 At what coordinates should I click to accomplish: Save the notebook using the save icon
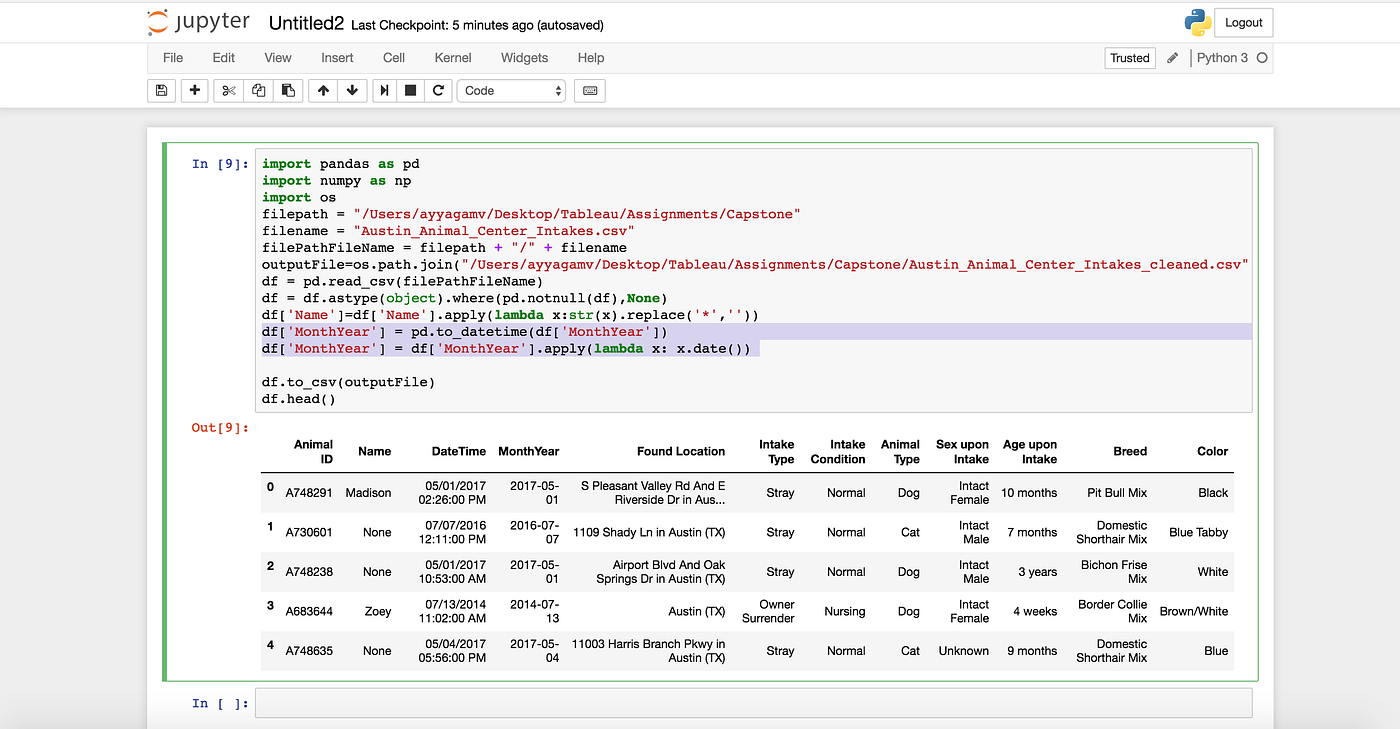pos(161,90)
